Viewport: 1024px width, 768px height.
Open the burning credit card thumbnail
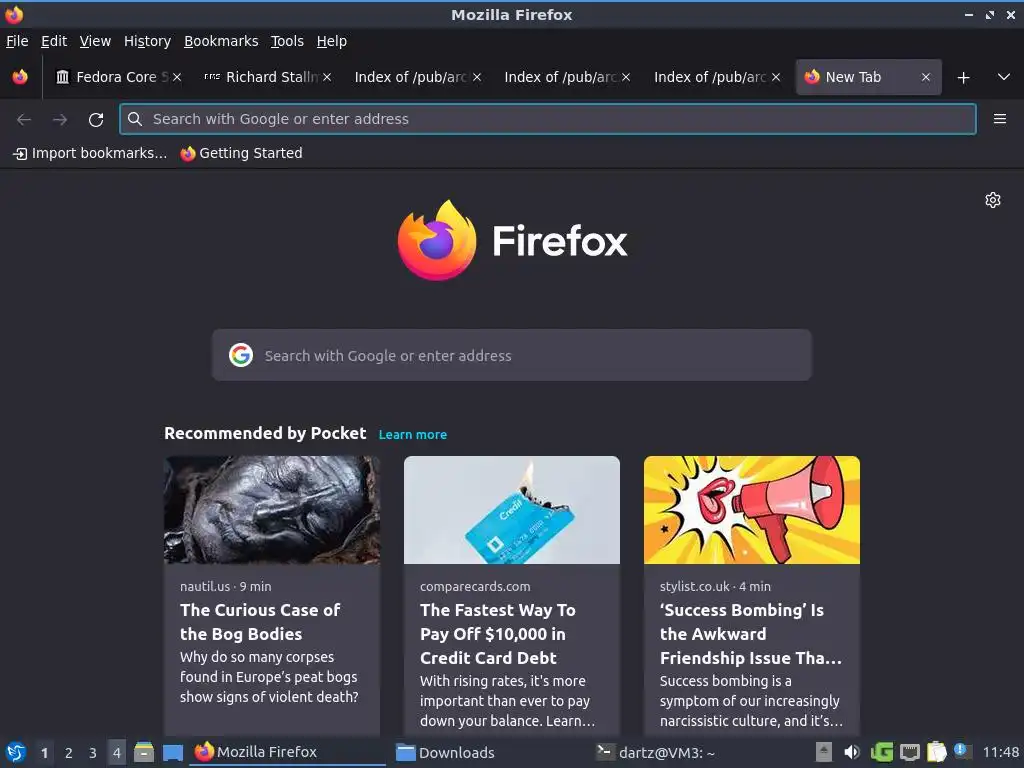tap(511, 510)
